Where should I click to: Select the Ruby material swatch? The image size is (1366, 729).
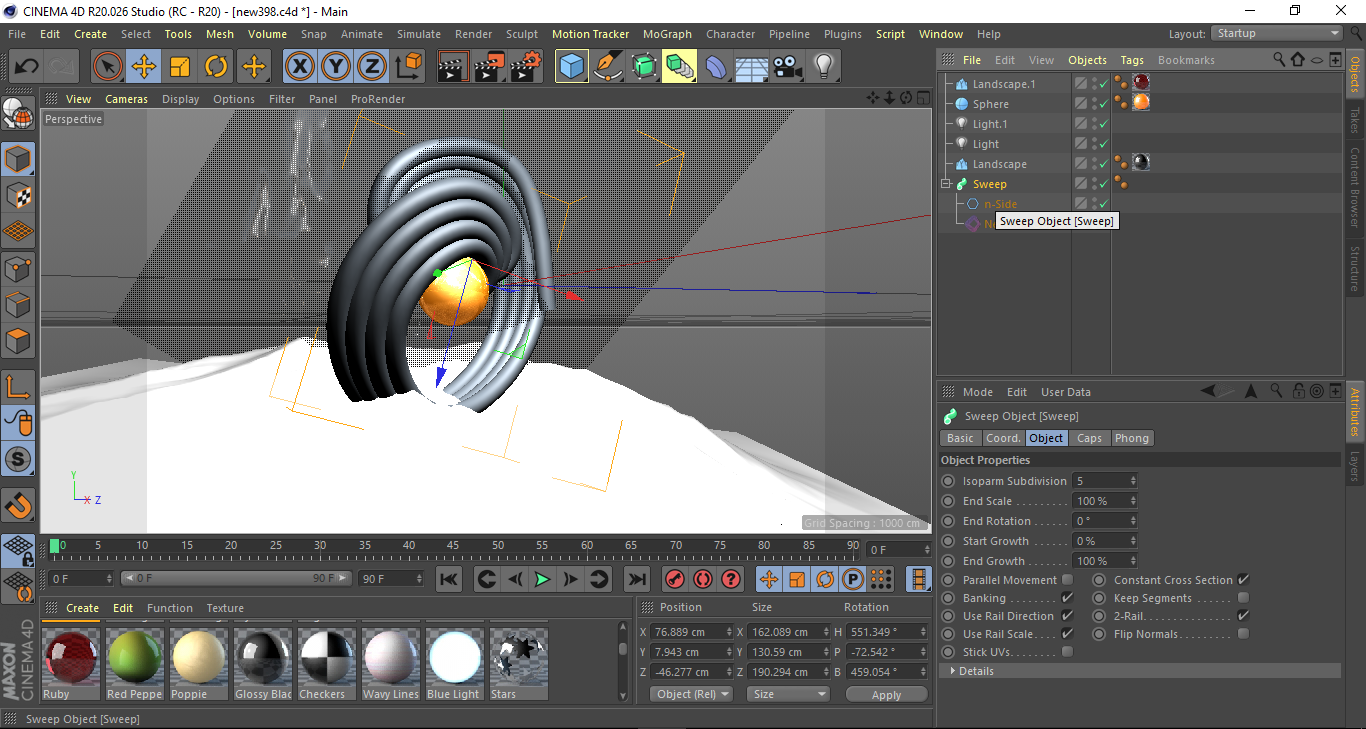[71, 658]
